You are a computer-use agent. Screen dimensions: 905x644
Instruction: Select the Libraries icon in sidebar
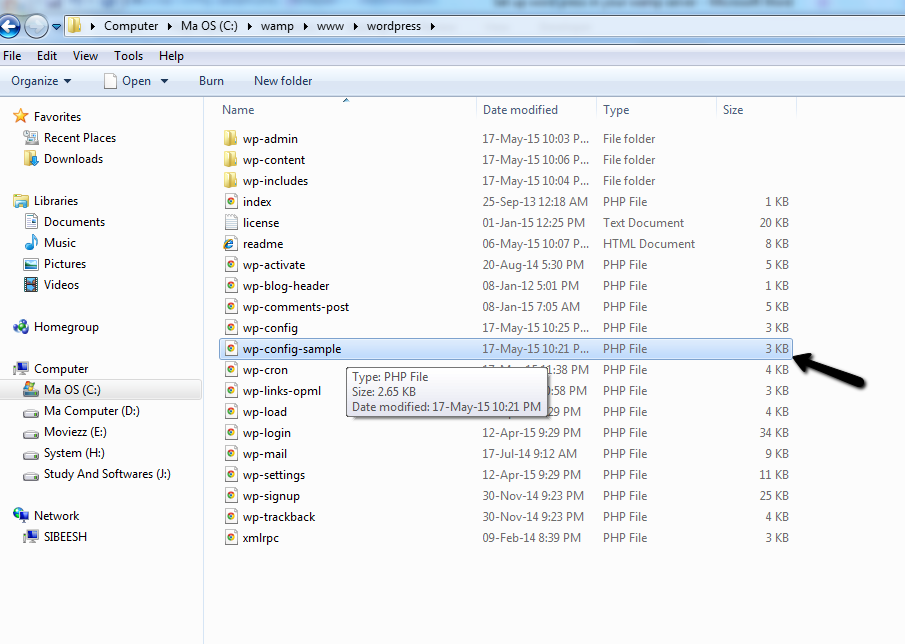coord(21,201)
